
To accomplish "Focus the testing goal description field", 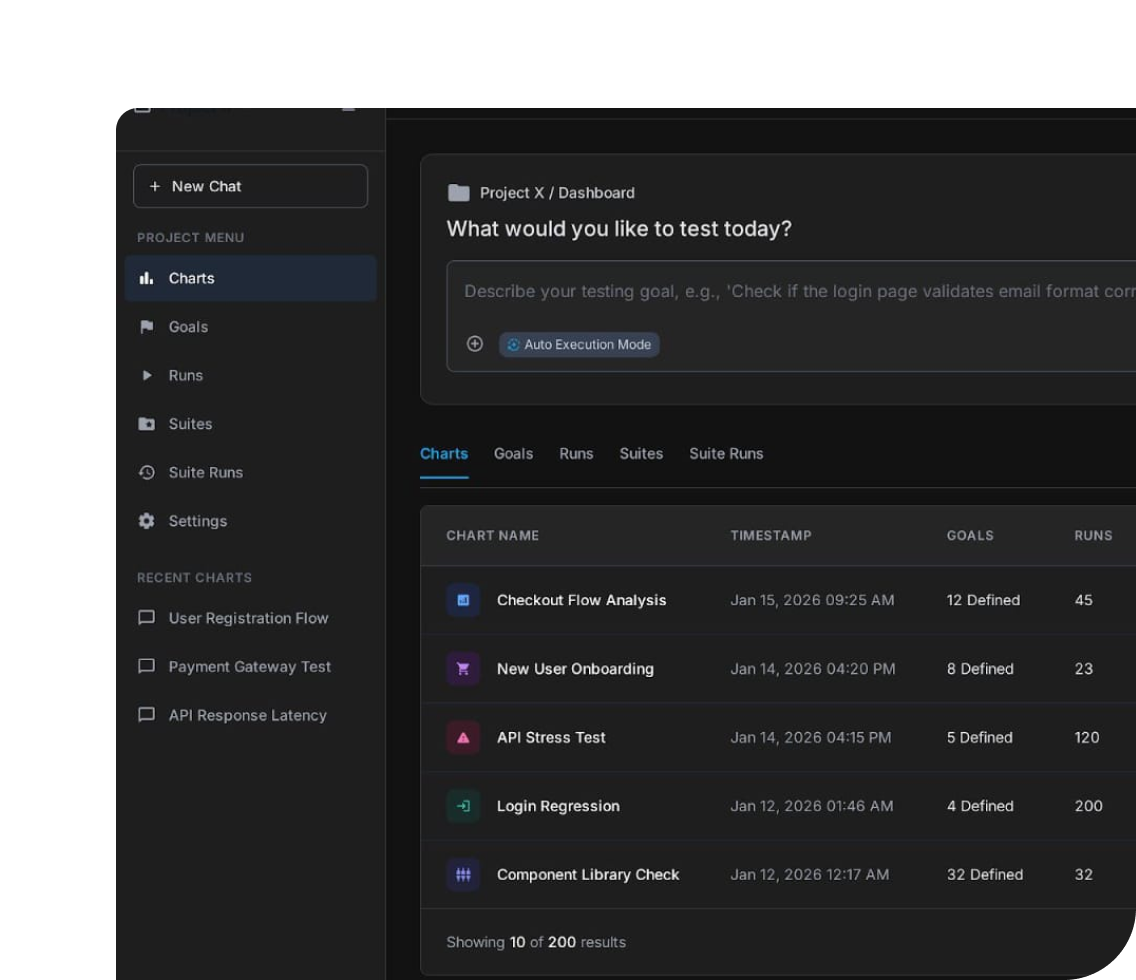I will coord(790,292).
